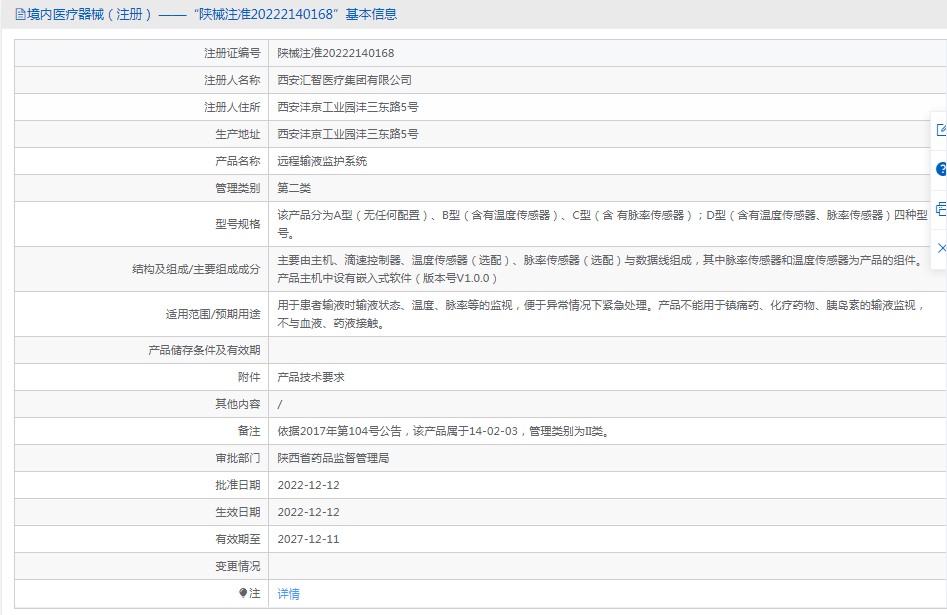This screenshot has width=947, height=615.
Task: Click approval department 陕西省药品监督管理局
Action: [333, 458]
